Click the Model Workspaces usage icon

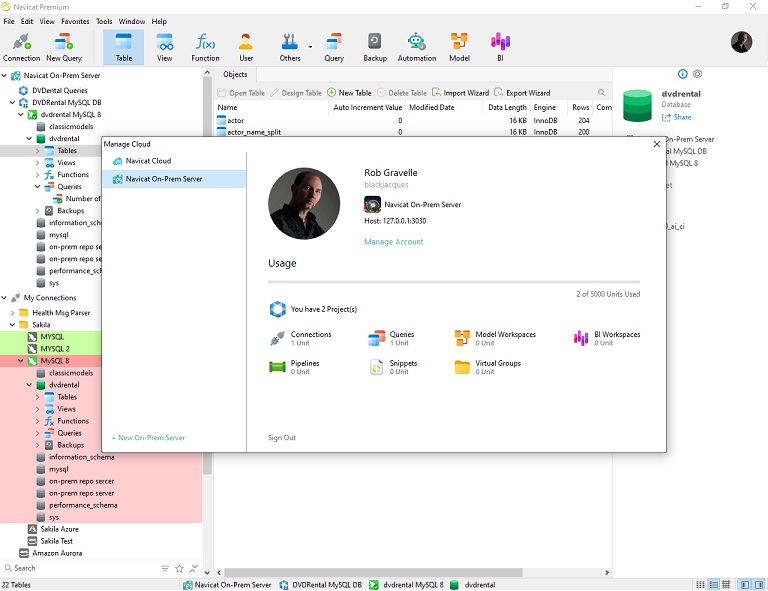pos(462,338)
